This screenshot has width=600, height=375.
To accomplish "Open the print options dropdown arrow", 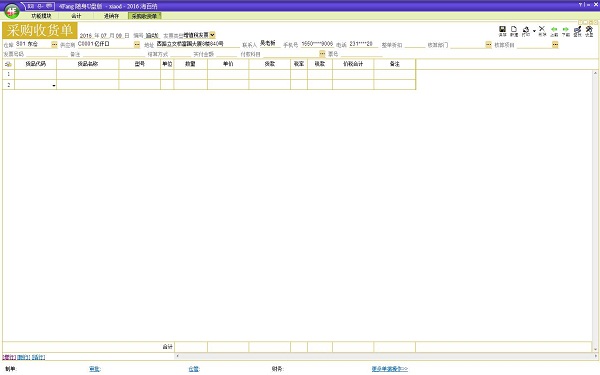I will click(534, 31).
